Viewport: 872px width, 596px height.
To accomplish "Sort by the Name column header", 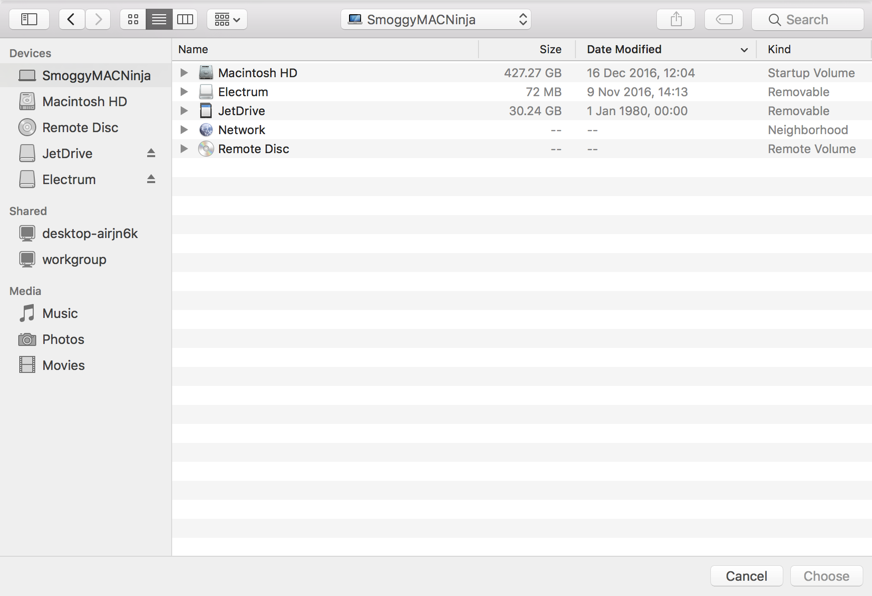I will pos(325,49).
